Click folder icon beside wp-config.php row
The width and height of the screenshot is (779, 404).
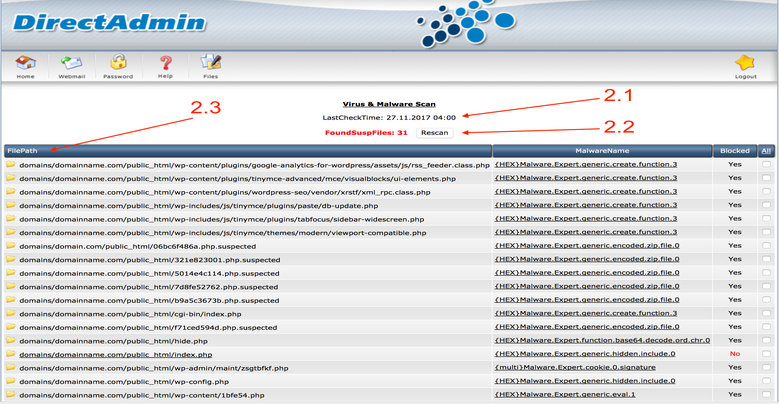[x=11, y=381]
